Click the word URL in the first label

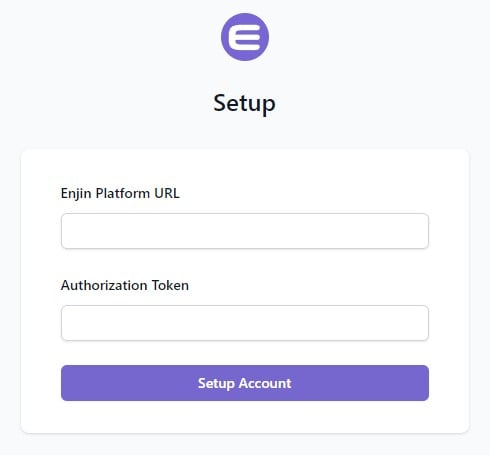click(x=167, y=193)
